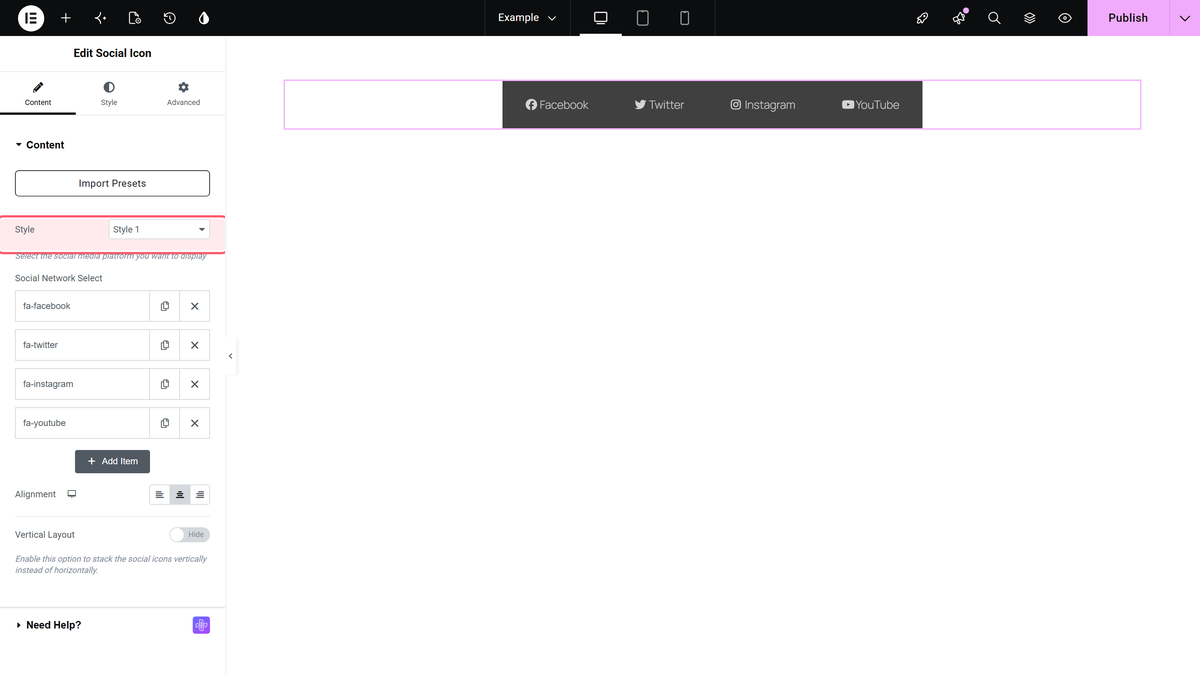Open the revision History clock icon

[x=170, y=18]
